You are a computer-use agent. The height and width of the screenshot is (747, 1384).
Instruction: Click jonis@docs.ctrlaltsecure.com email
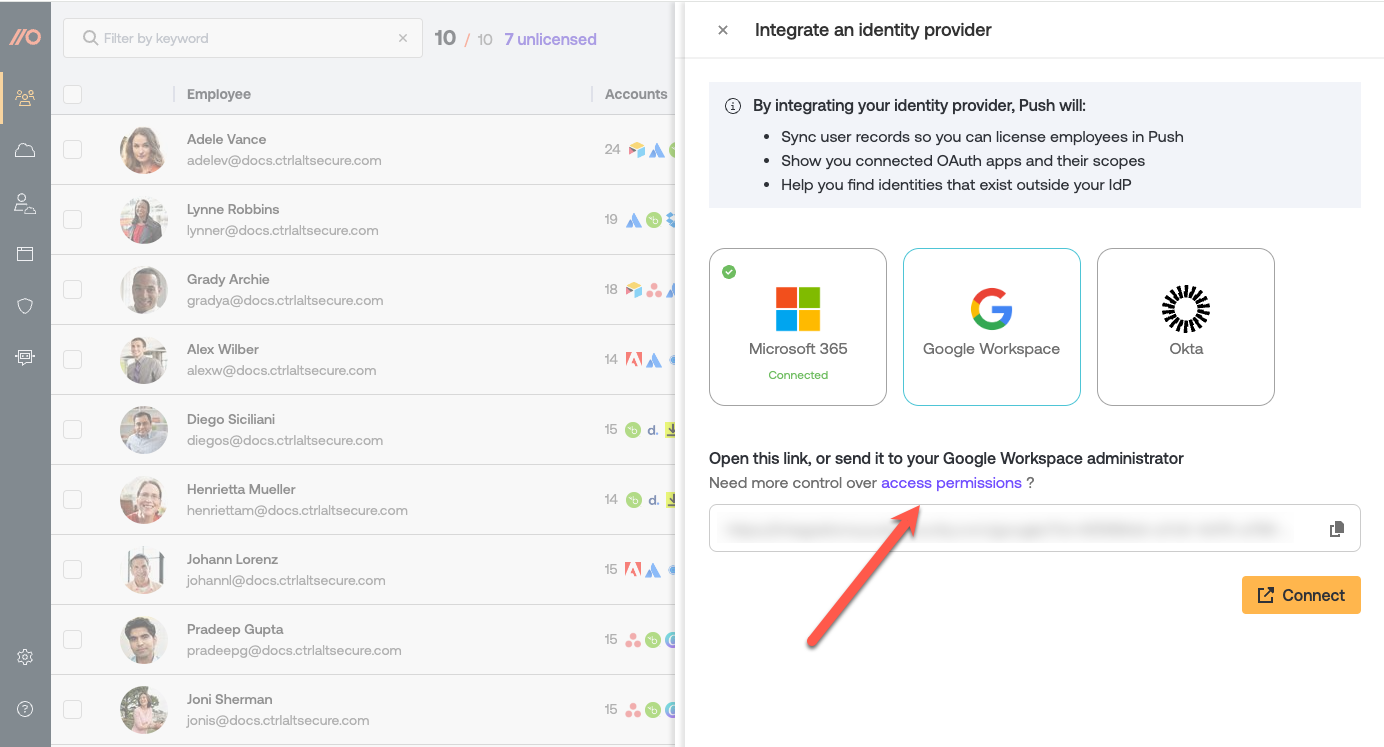point(278,720)
